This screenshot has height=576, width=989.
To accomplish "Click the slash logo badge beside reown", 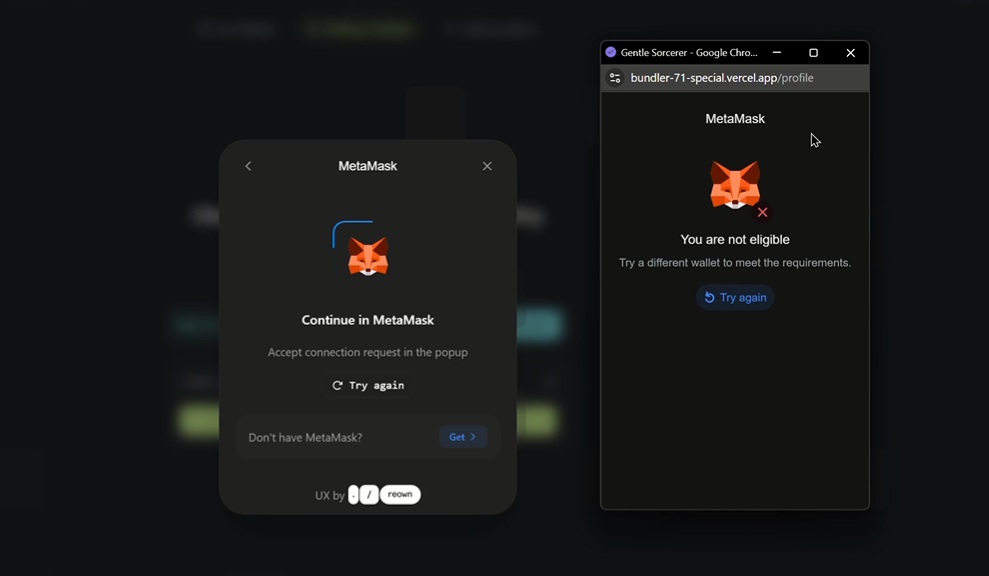I will [x=369, y=494].
